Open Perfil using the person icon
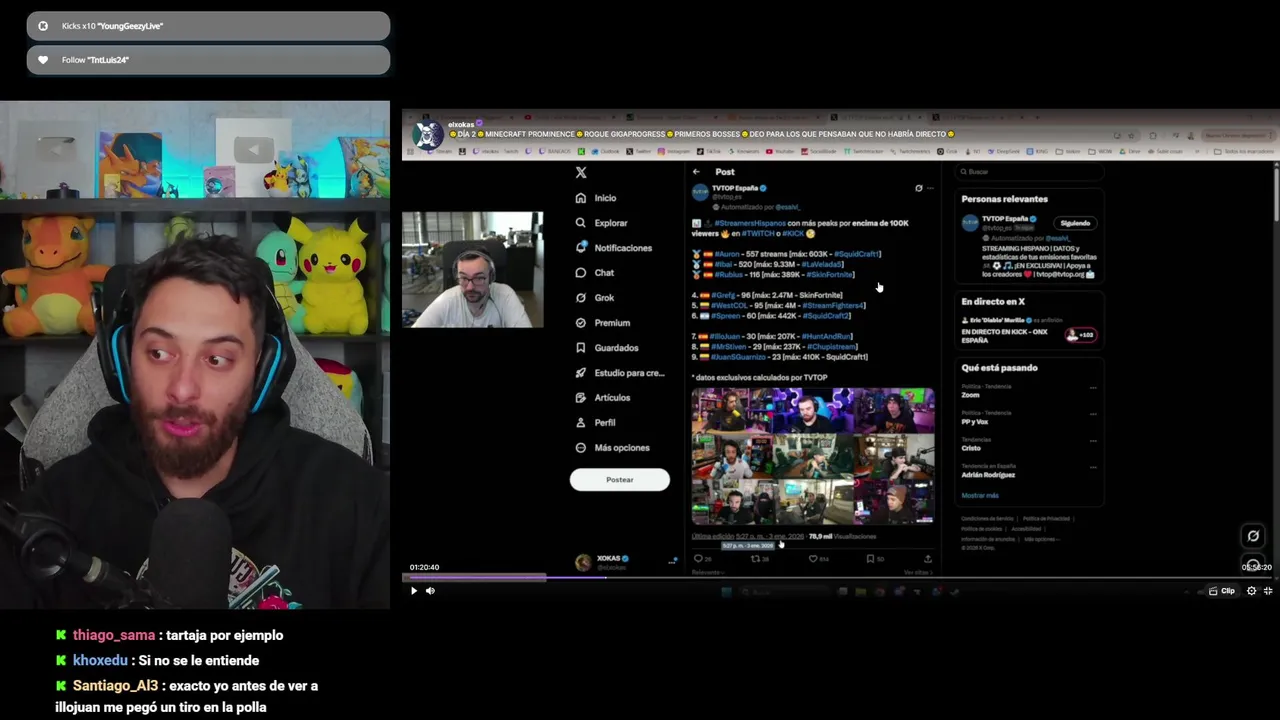This screenshot has width=1280, height=720. click(581, 422)
